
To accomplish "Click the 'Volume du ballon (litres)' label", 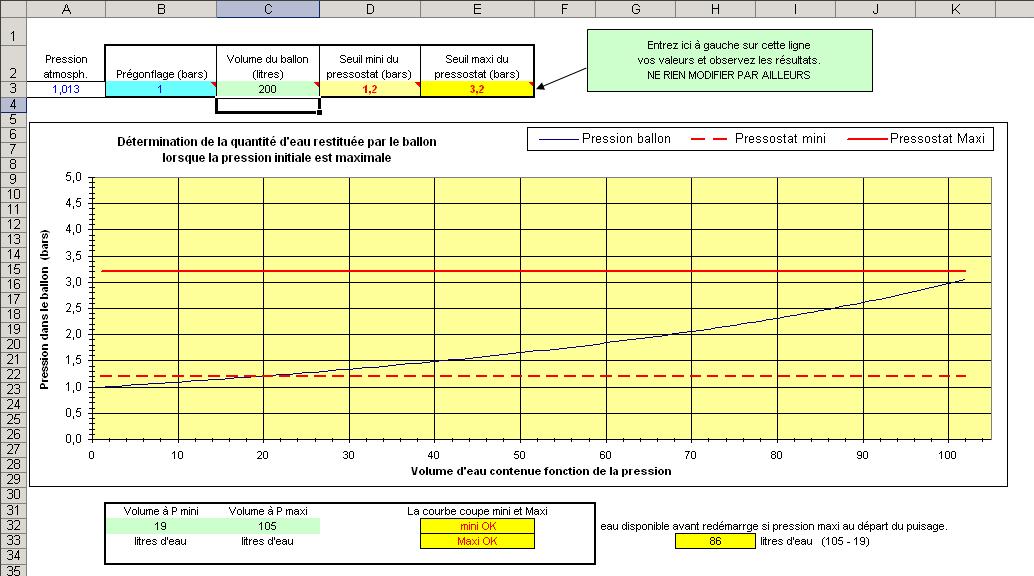I will coord(268,67).
